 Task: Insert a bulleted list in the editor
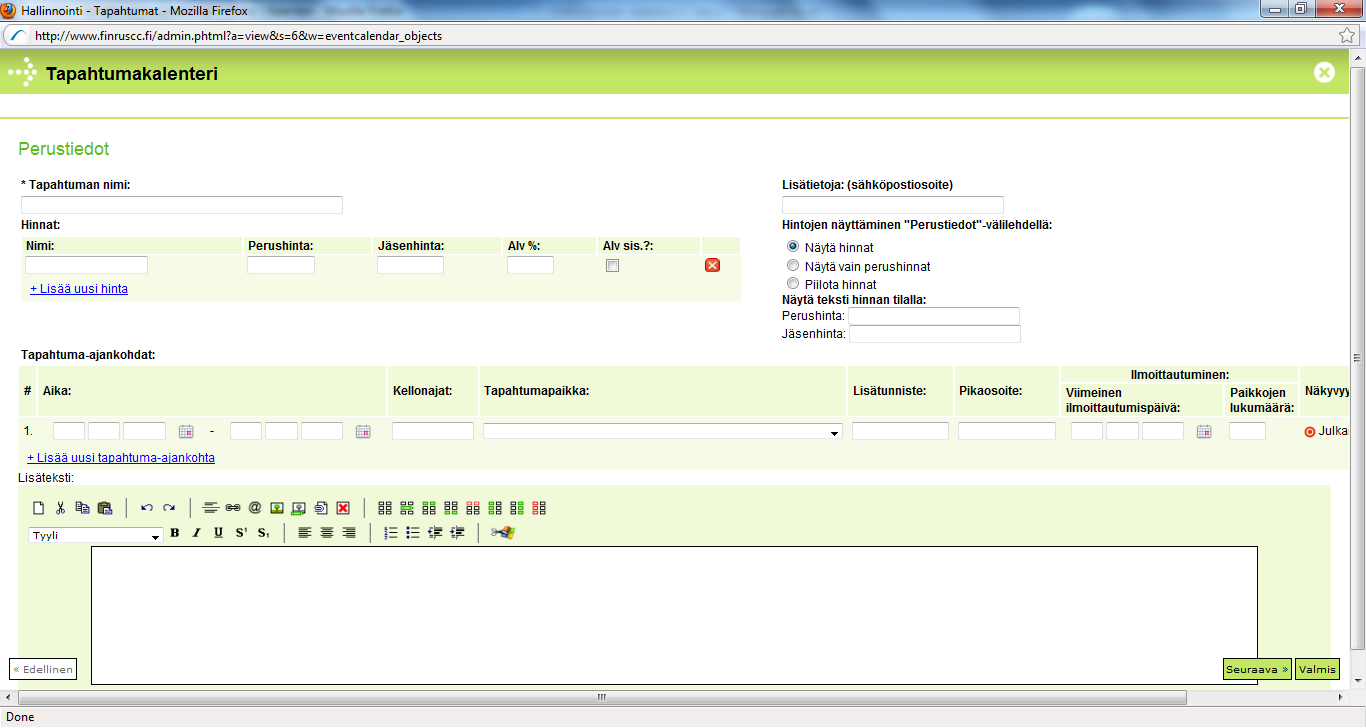413,533
